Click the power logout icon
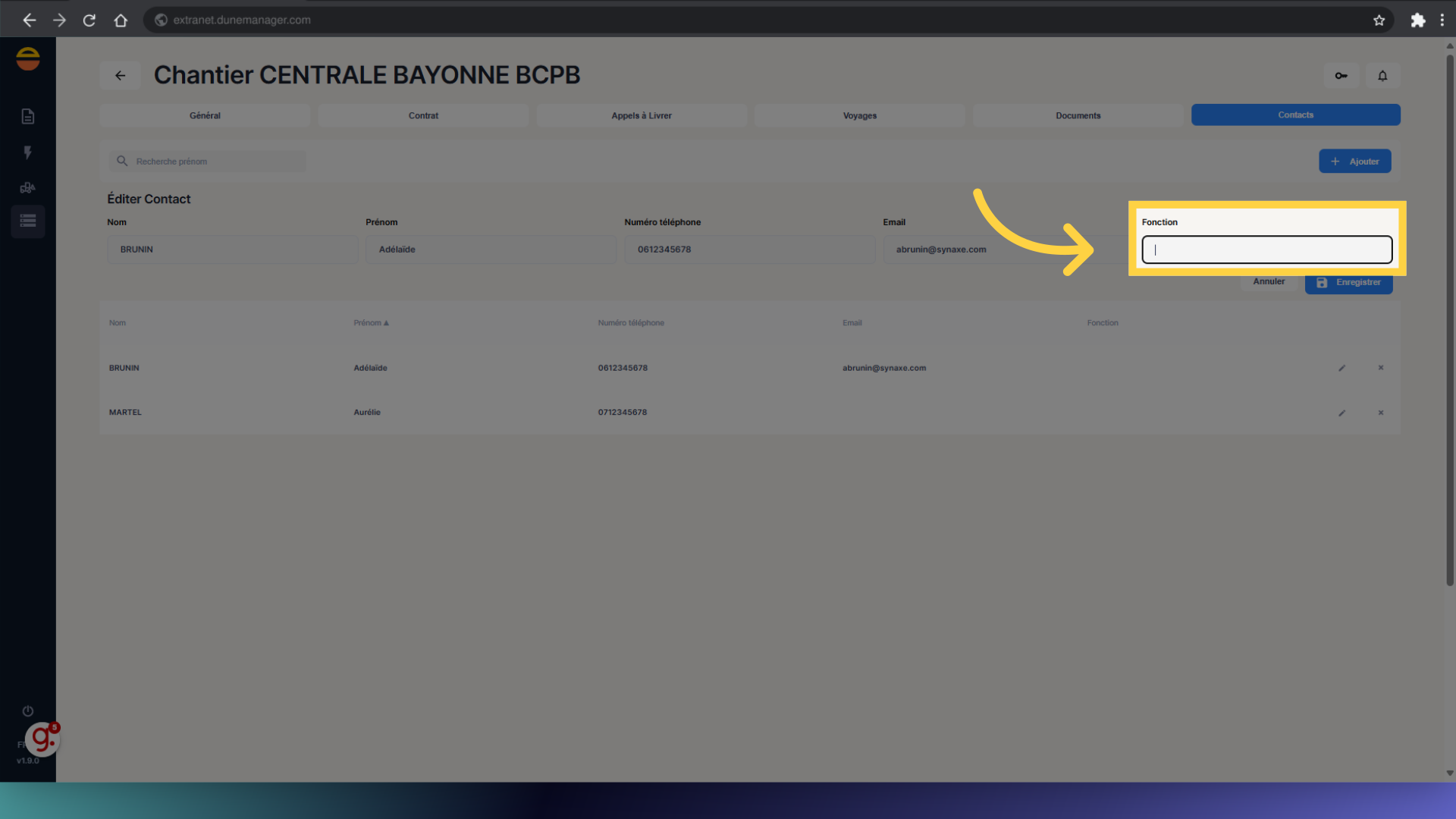This screenshot has height=819, width=1456. (28, 711)
